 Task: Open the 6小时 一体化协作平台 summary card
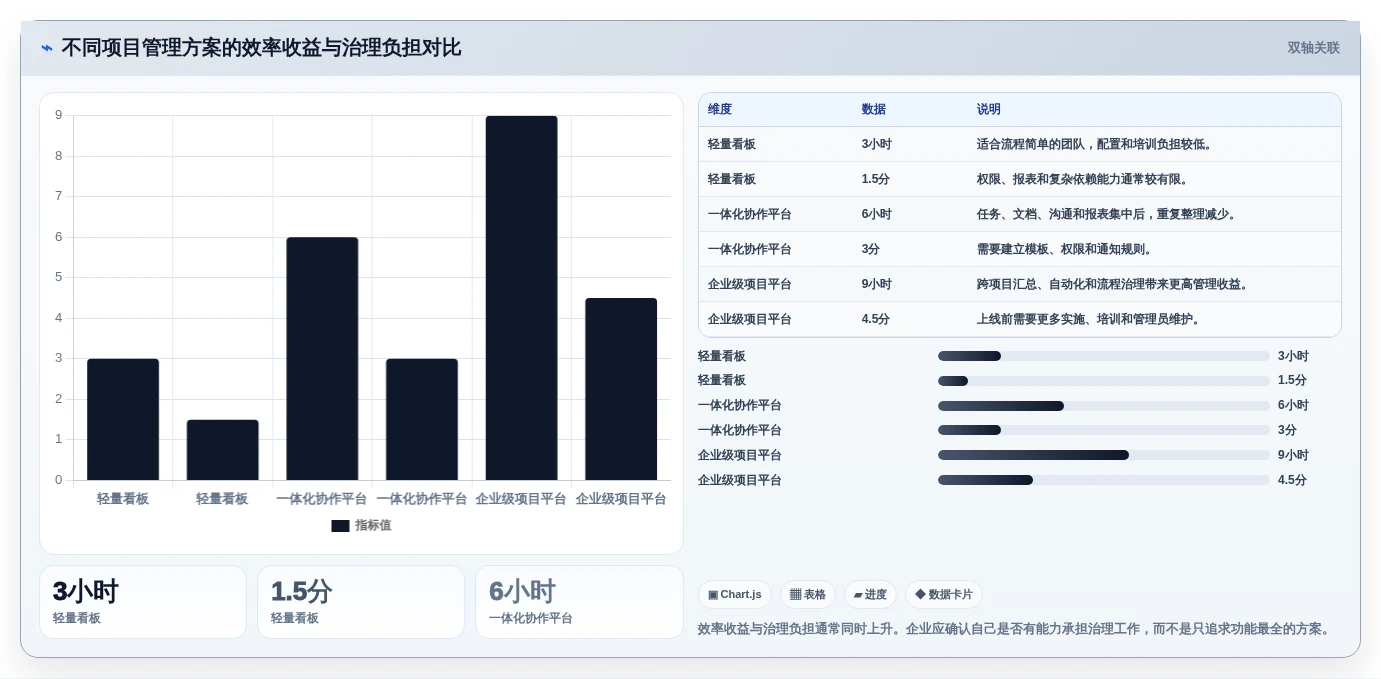tap(579, 602)
